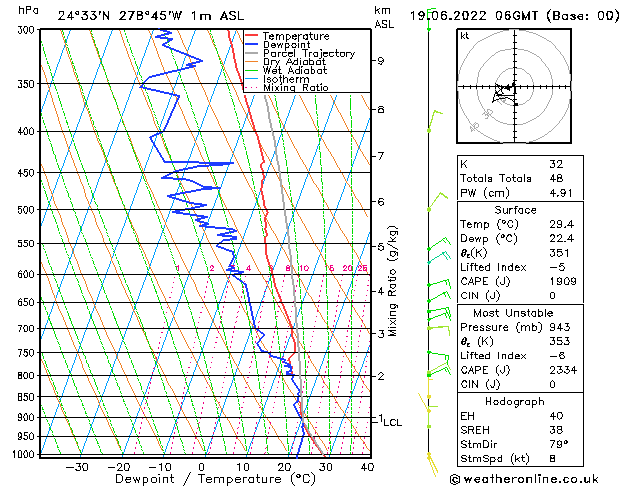Image resolution: width=629 pixels, height=486 pixels.
Task: Select the 'Wet Adiabat' legend label
Action: (x=295, y=70)
